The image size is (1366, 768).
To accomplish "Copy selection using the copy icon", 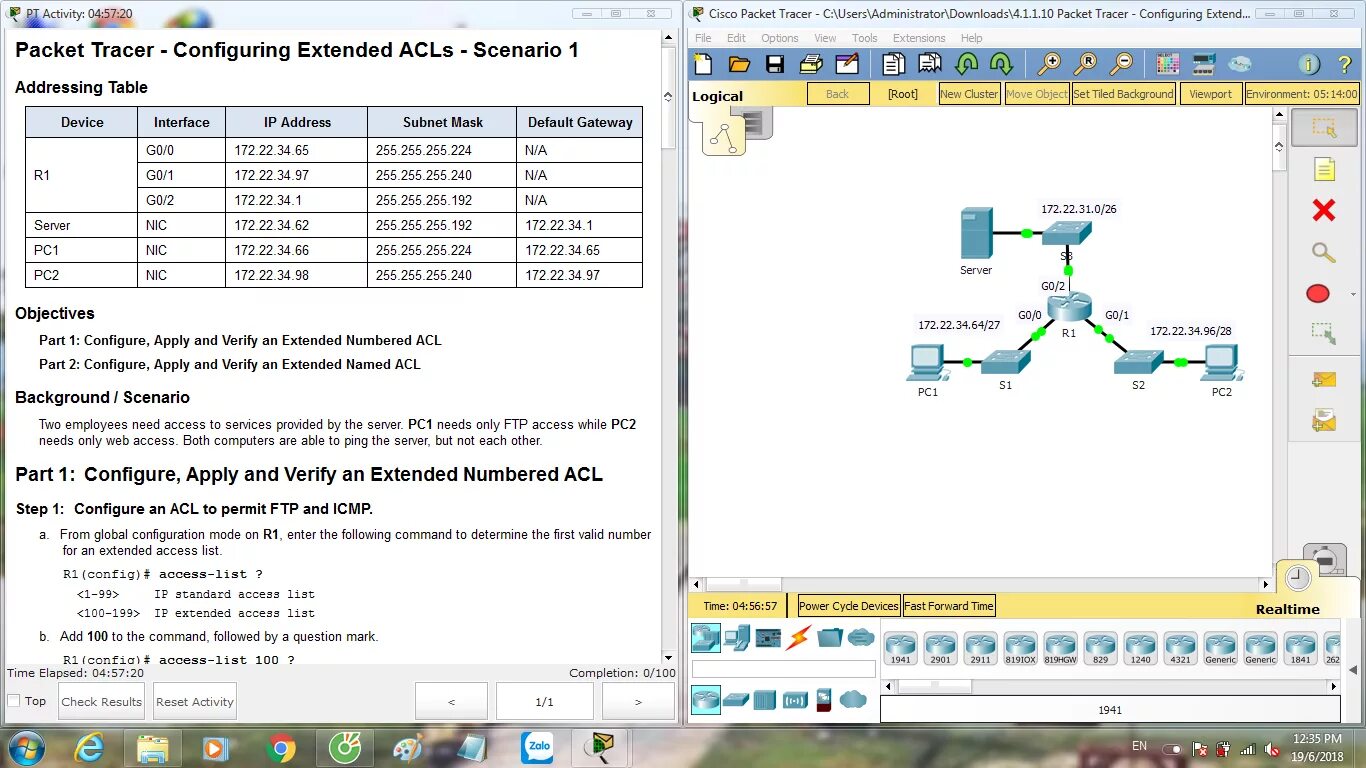I will point(893,65).
